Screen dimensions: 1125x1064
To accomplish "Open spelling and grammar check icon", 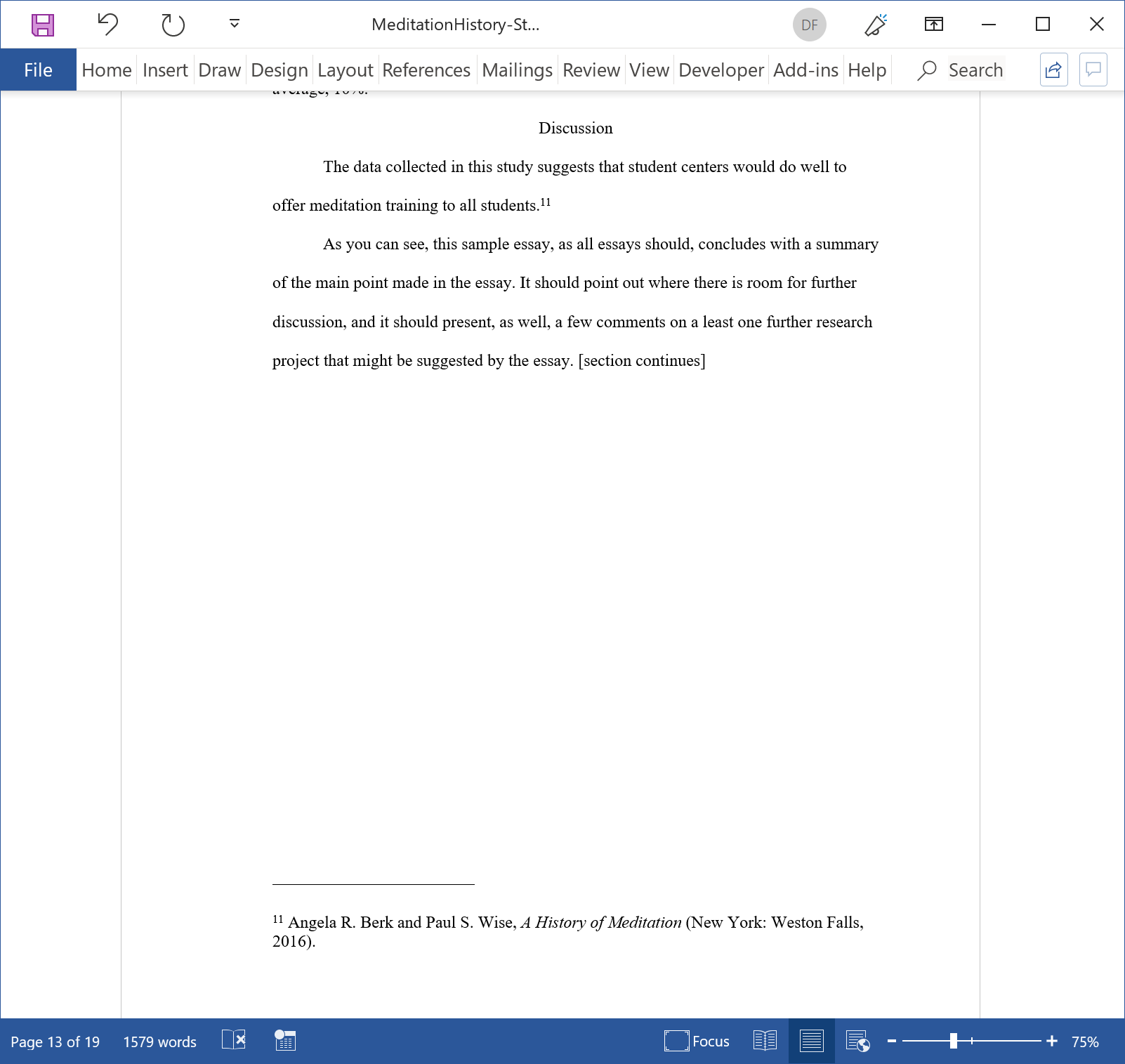I will (234, 1040).
